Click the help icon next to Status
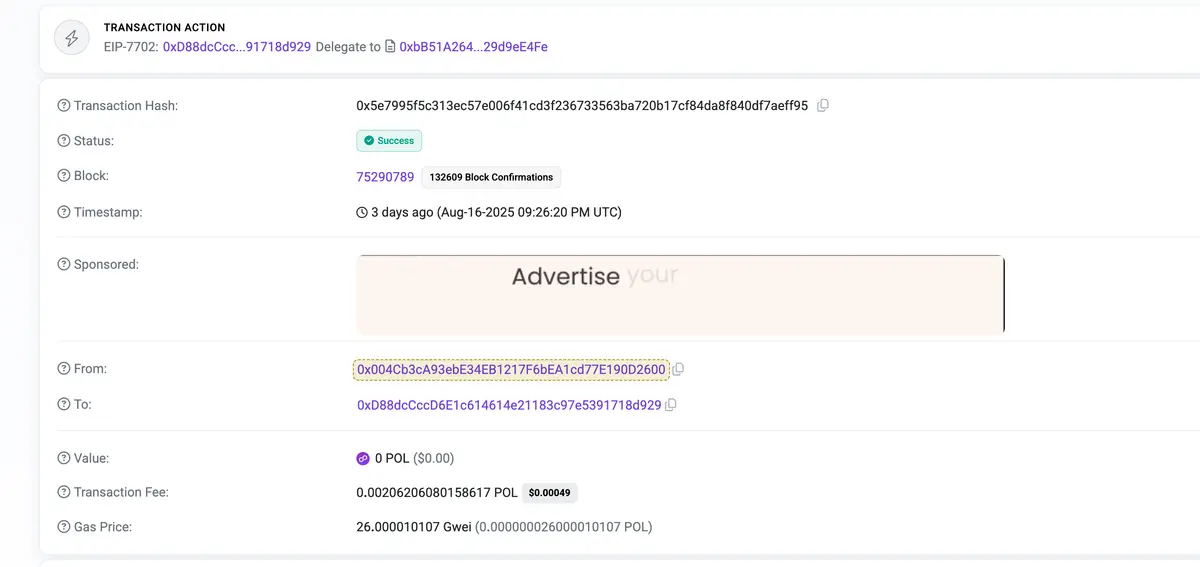Image resolution: width=1200 pixels, height=567 pixels. pyautogui.click(x=64, y=141)
